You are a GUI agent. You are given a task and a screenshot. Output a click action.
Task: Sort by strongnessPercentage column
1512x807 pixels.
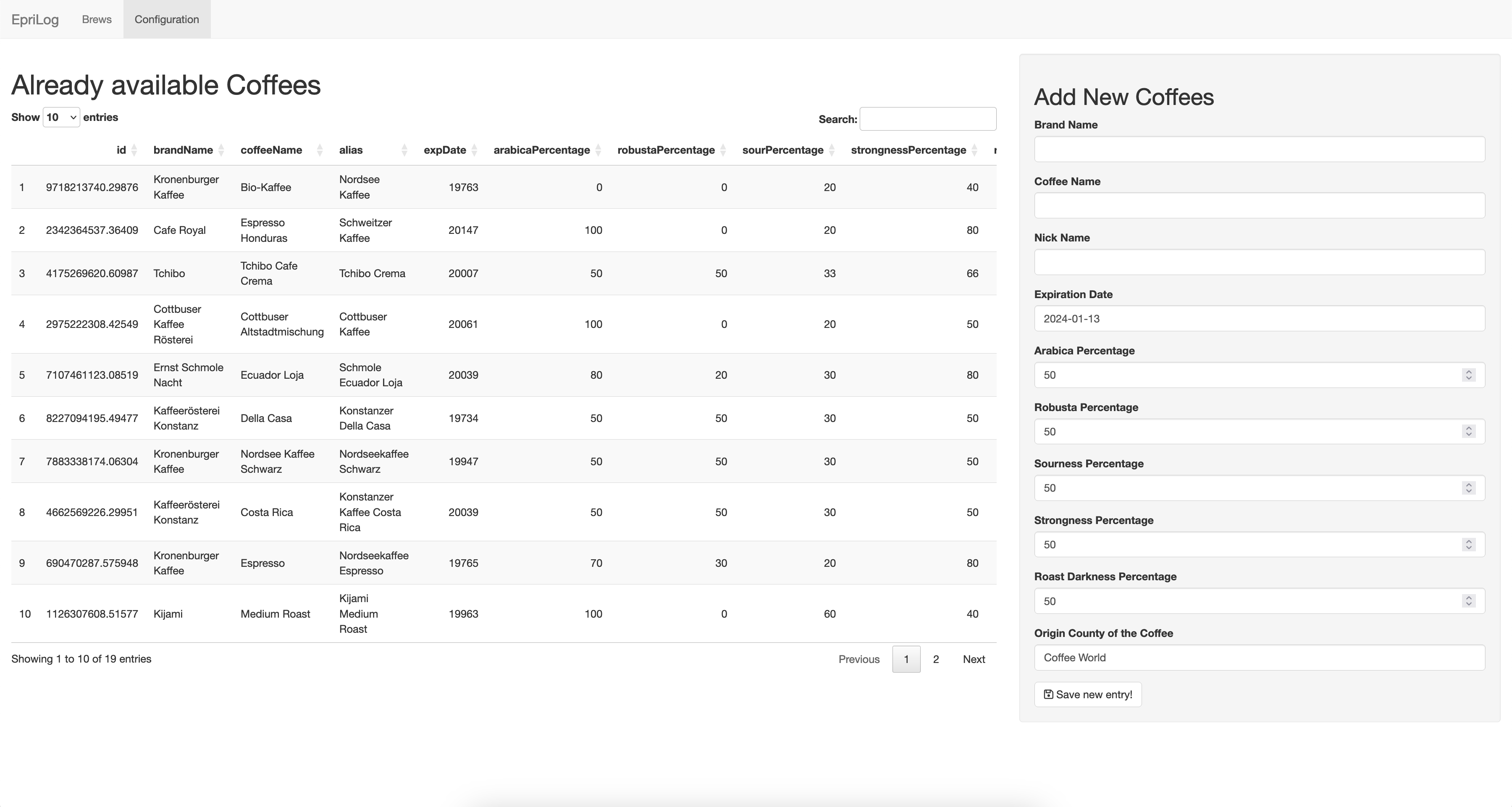908,150
